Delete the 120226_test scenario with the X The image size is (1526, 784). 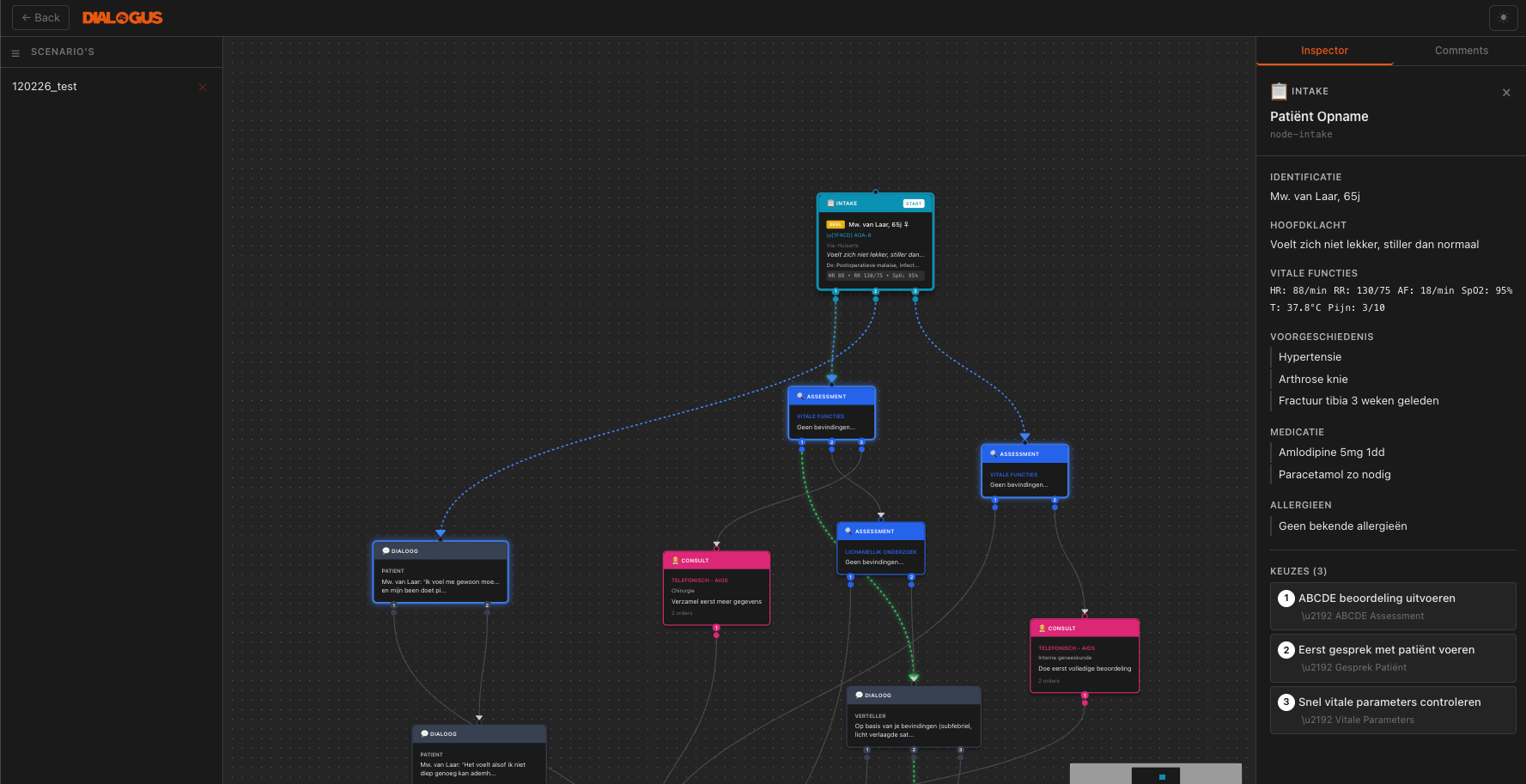pyautogui.click(x=203, y=87)
